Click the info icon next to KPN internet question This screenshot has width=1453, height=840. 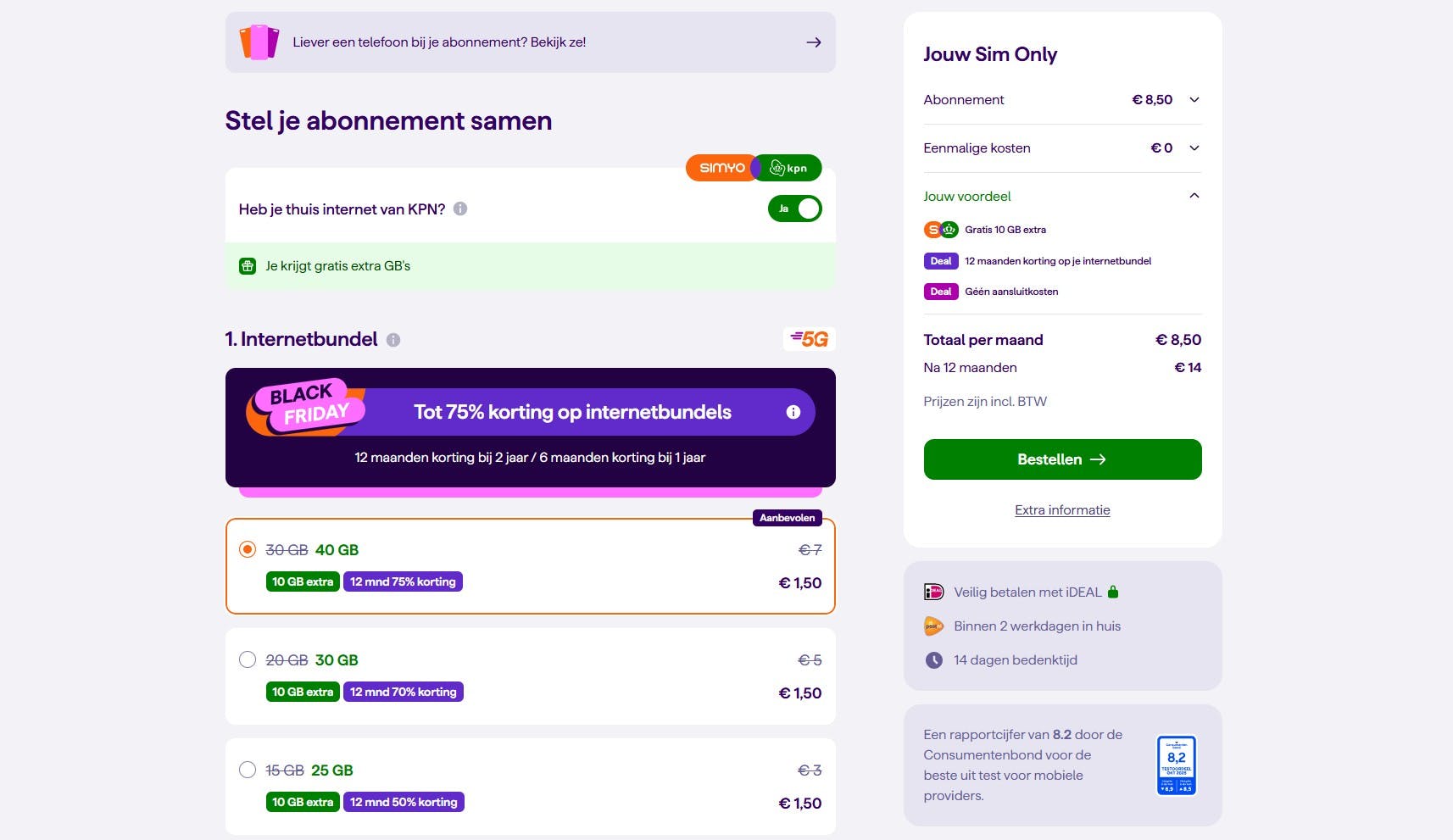click(460, 209)
